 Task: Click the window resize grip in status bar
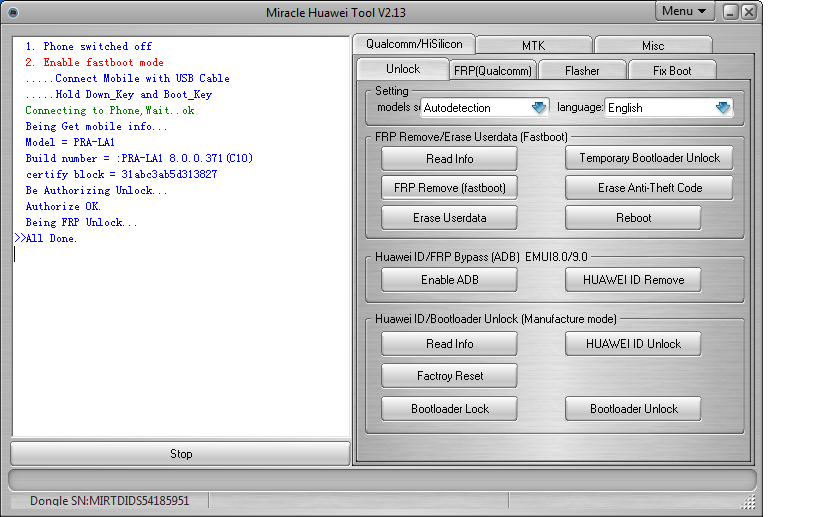coord(748,502)
